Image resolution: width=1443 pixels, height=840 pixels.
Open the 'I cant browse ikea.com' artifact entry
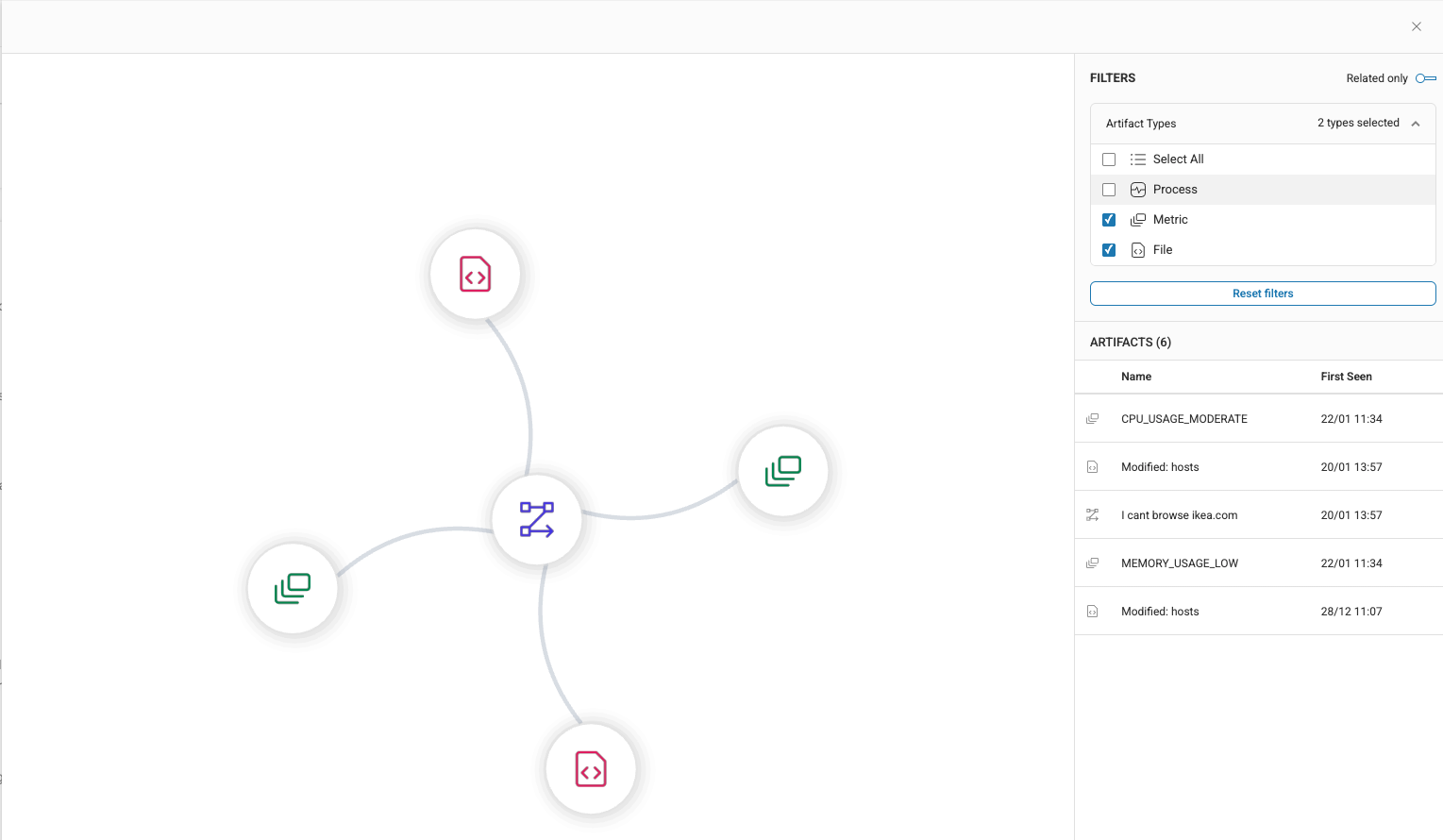[1179, 514]
